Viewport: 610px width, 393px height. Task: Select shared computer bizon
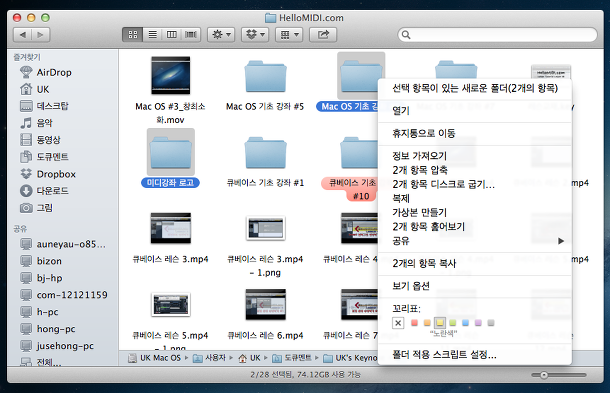pos(41,261)
